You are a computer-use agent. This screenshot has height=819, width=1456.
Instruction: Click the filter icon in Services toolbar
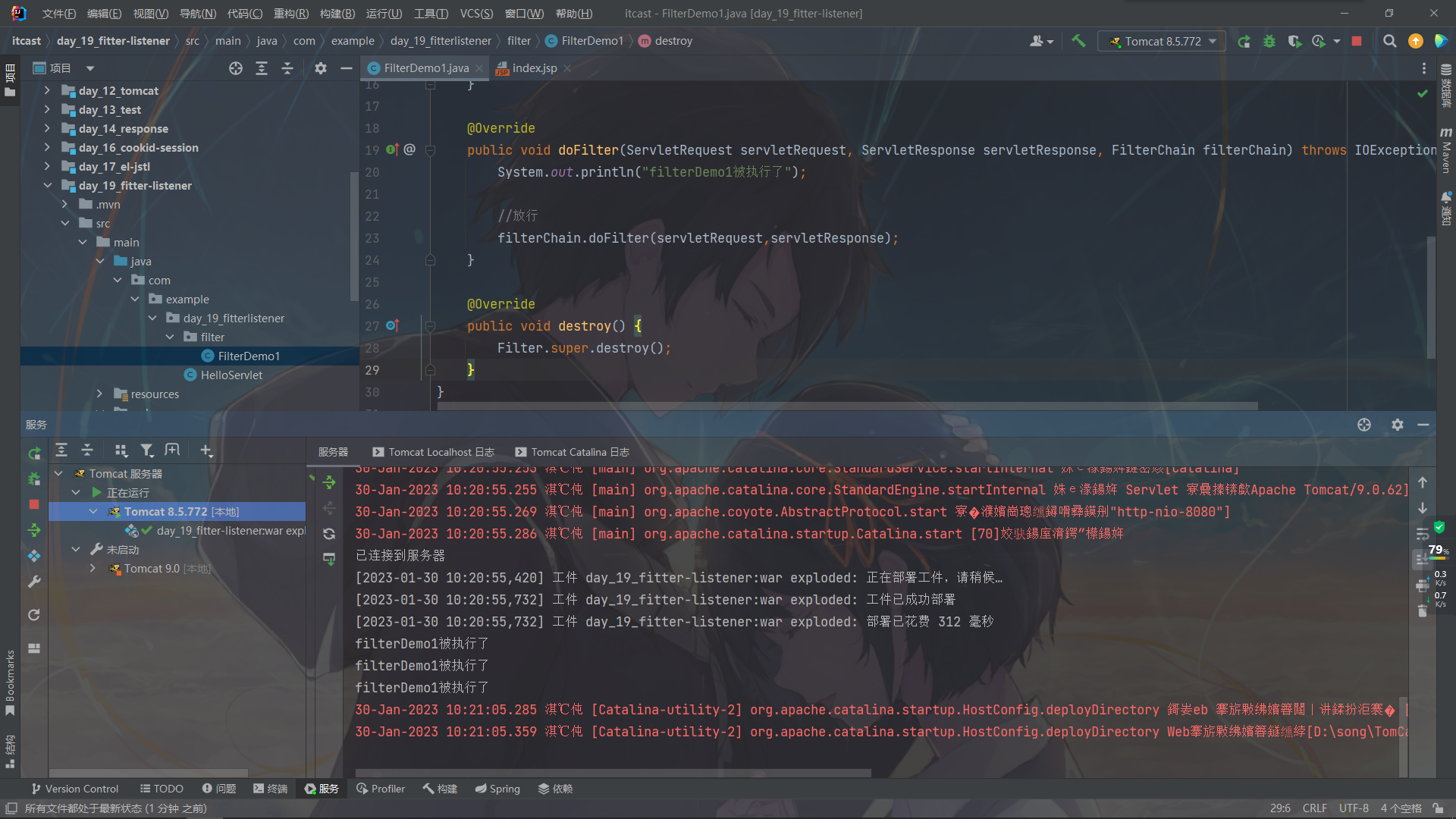tap(147, 450)
